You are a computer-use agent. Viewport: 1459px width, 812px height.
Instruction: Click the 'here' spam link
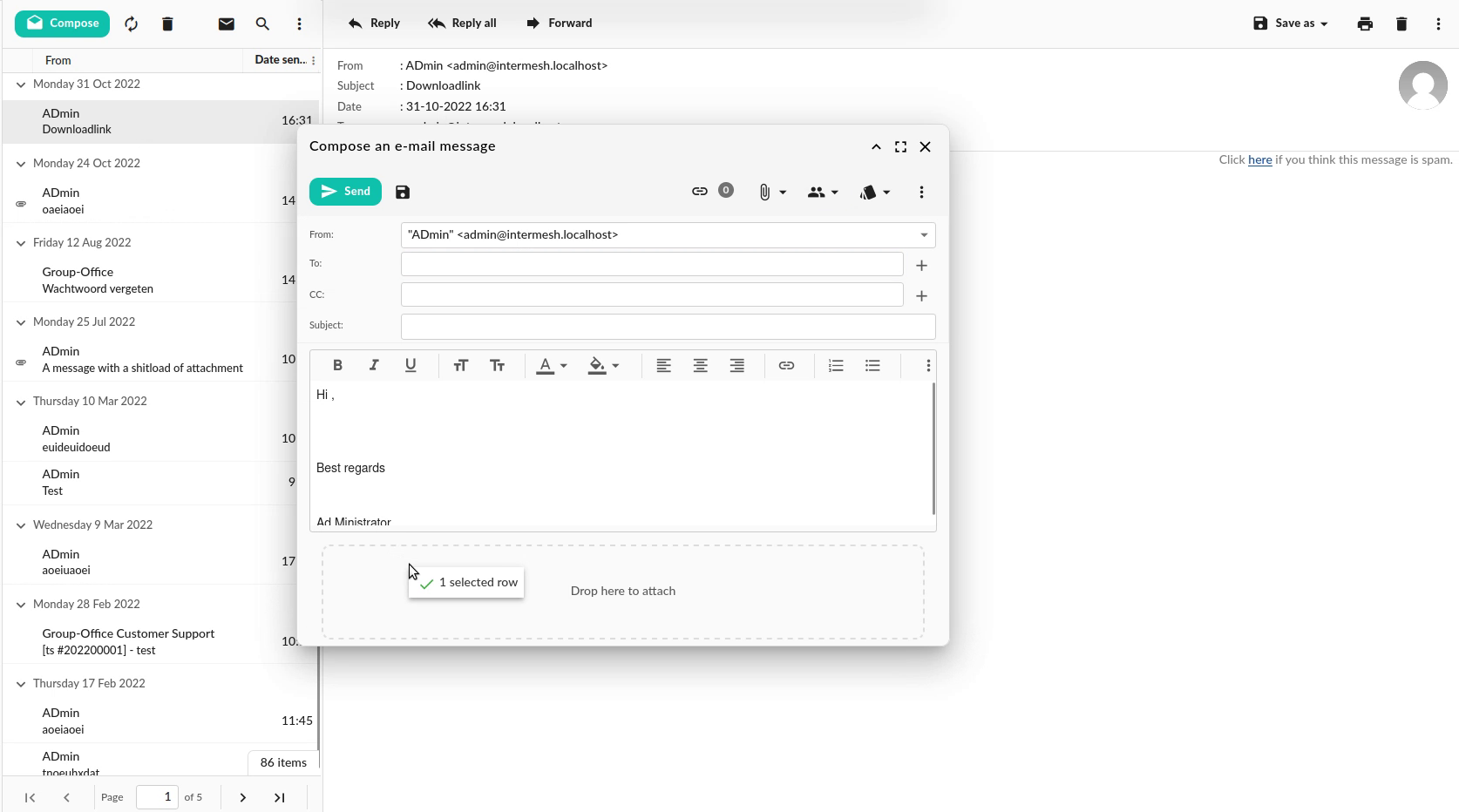pos(1259,160)
